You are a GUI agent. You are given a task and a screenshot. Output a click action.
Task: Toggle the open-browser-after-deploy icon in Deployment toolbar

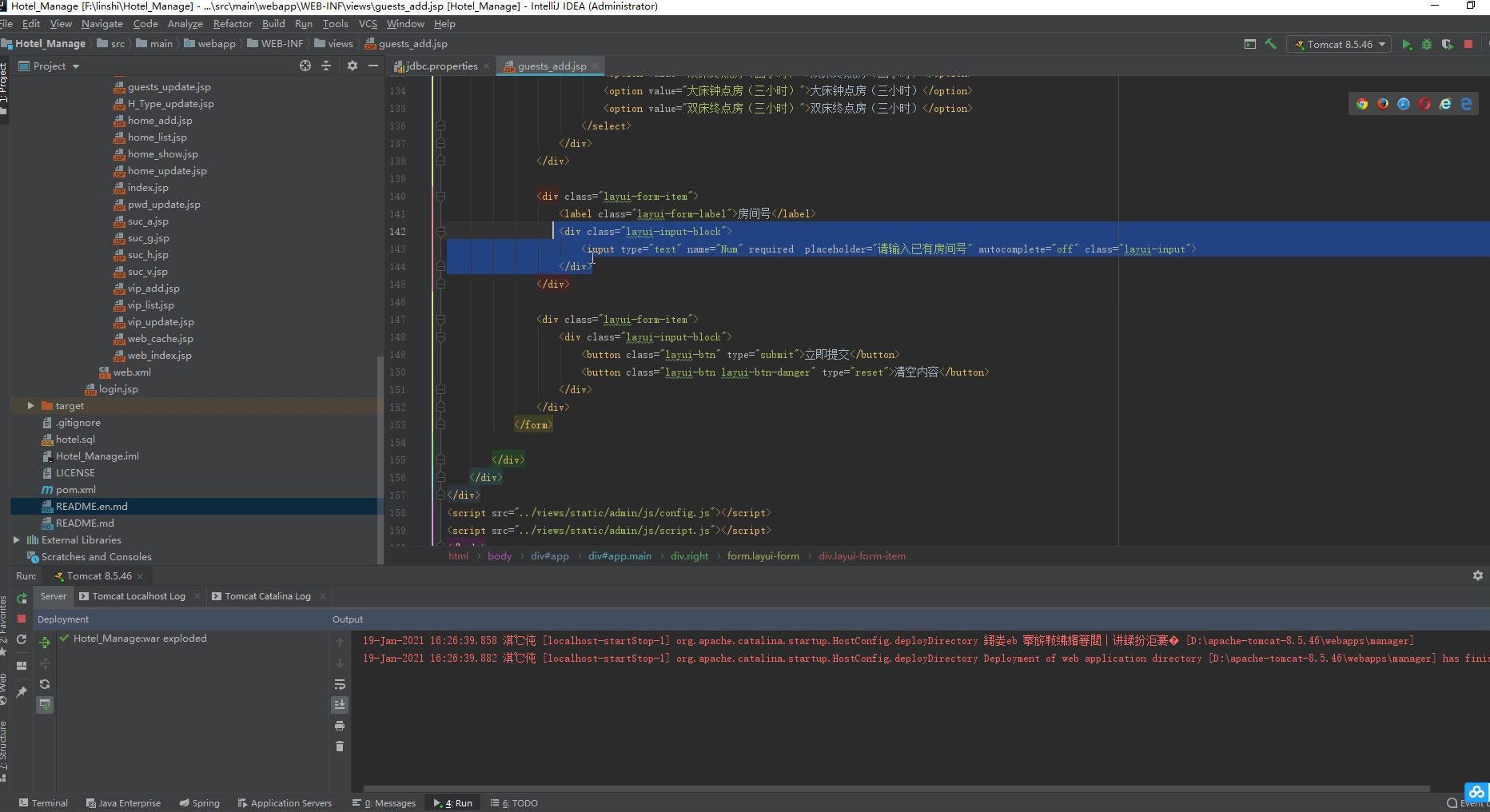click(x=45, y=704)
